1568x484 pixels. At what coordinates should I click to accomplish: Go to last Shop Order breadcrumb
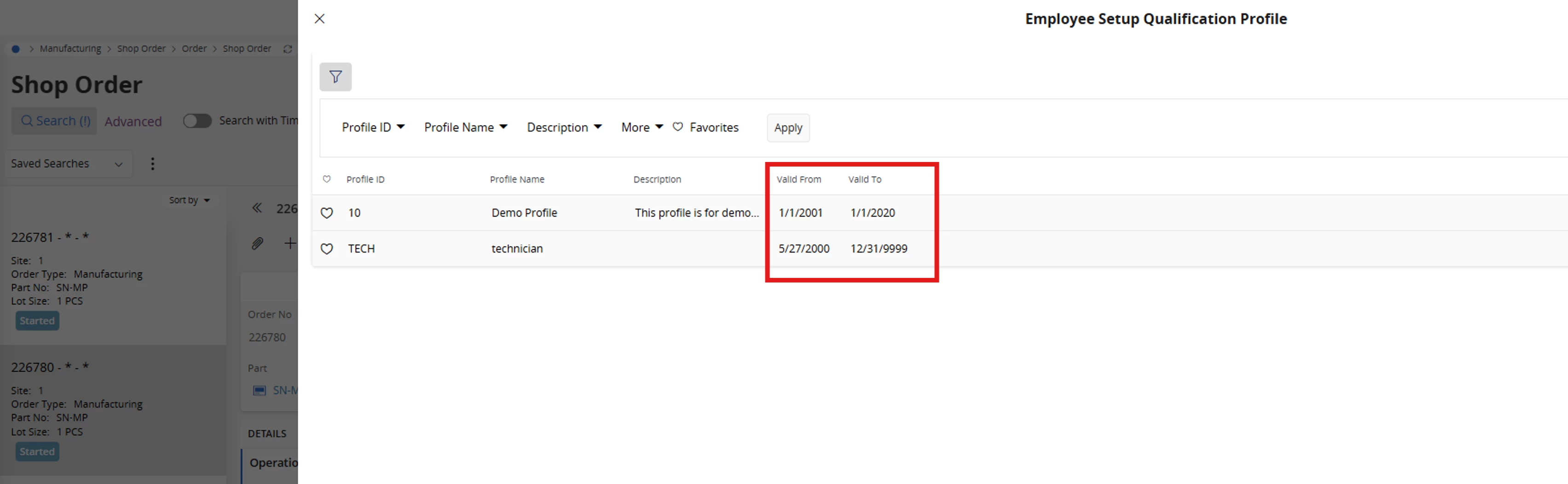247,49
